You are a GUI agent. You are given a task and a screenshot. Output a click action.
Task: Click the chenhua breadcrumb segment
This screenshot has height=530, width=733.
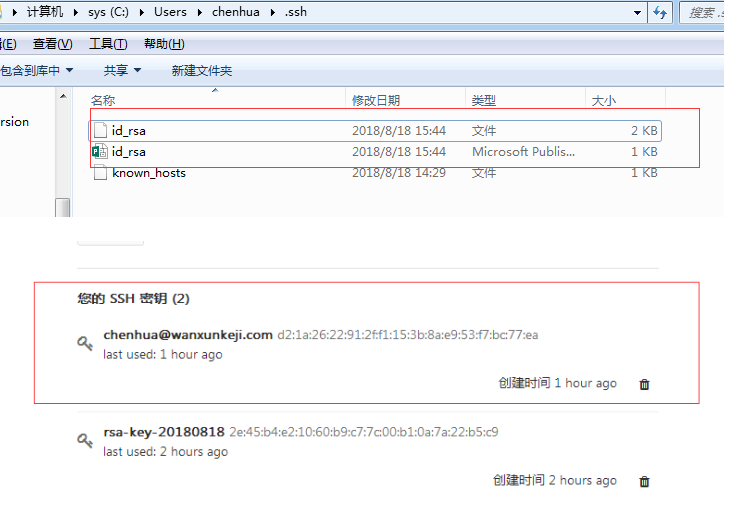click(x=236, y=12)
